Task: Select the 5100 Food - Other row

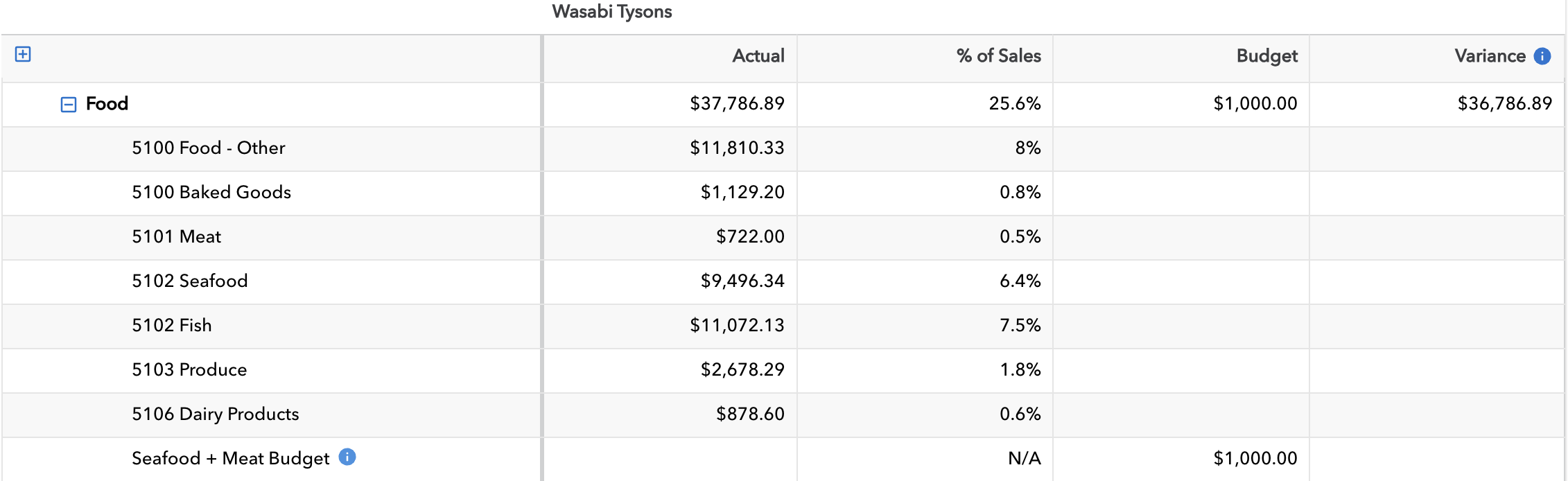Action: pos(209,148)
